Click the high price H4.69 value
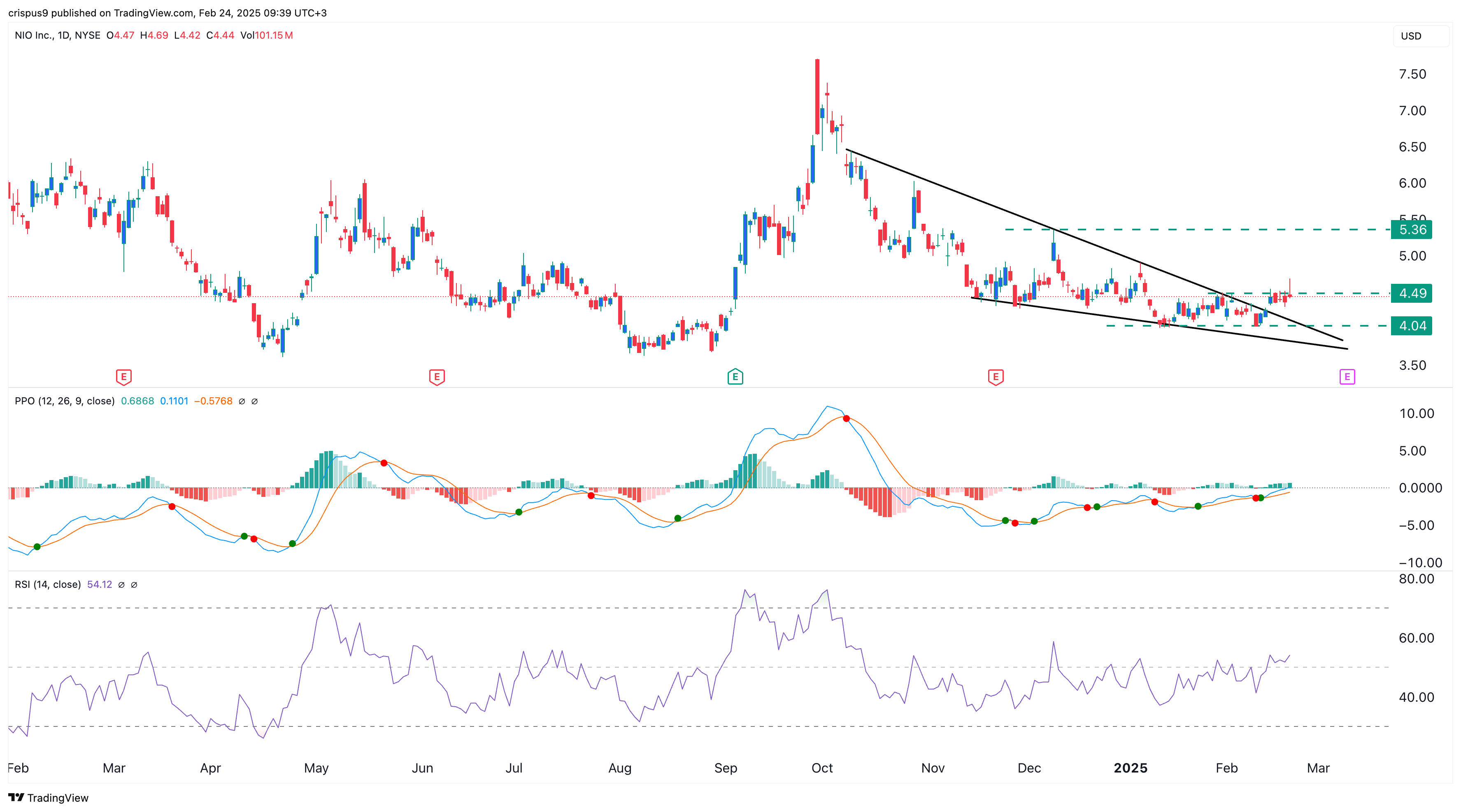The image size is (1461, 812). point(154,35)
